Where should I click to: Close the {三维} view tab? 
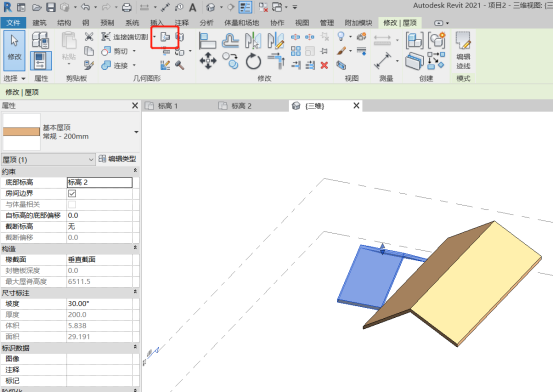coord(356,105)
